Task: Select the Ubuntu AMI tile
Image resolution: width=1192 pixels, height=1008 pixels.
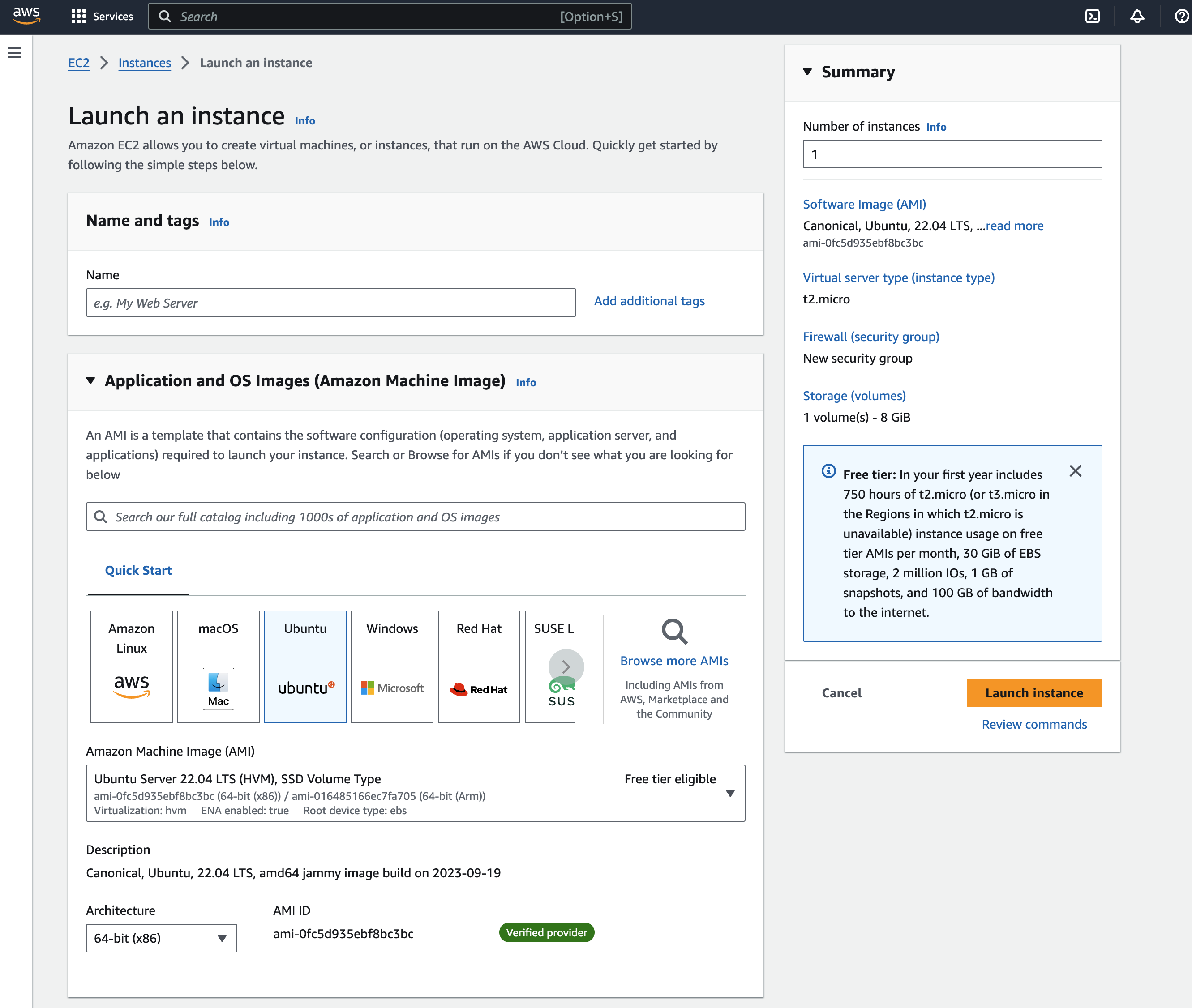Action: click(305, 667)
